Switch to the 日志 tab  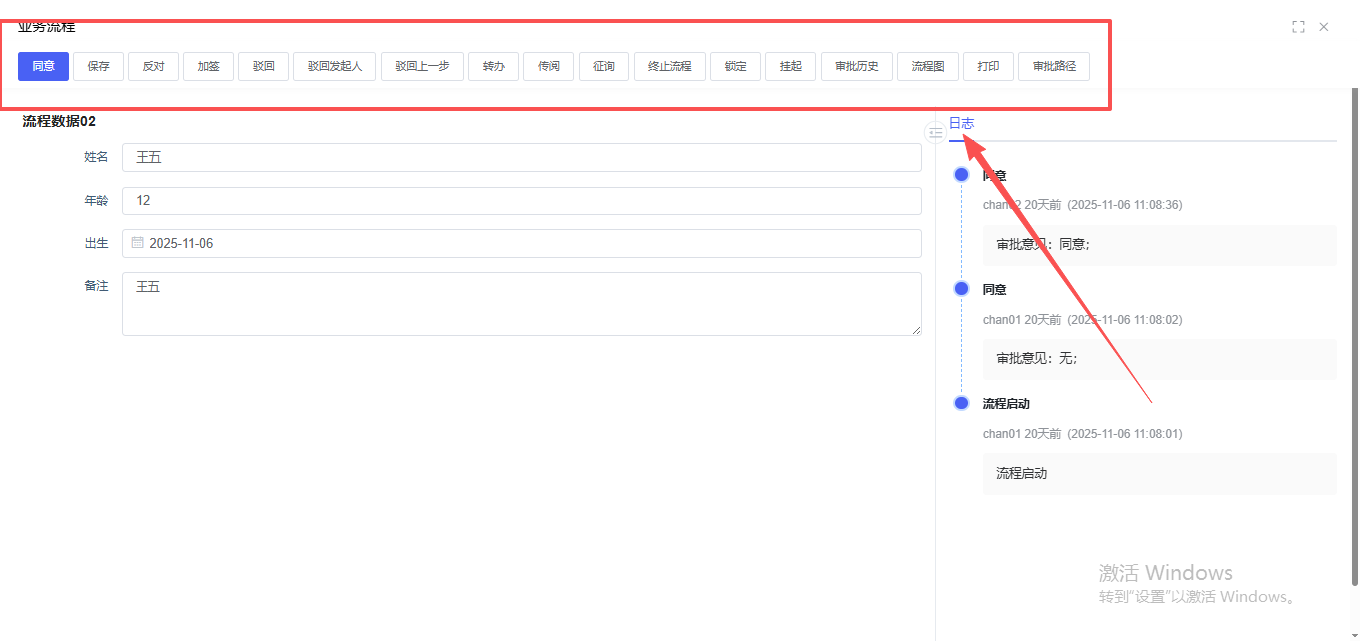coord(961,123)
